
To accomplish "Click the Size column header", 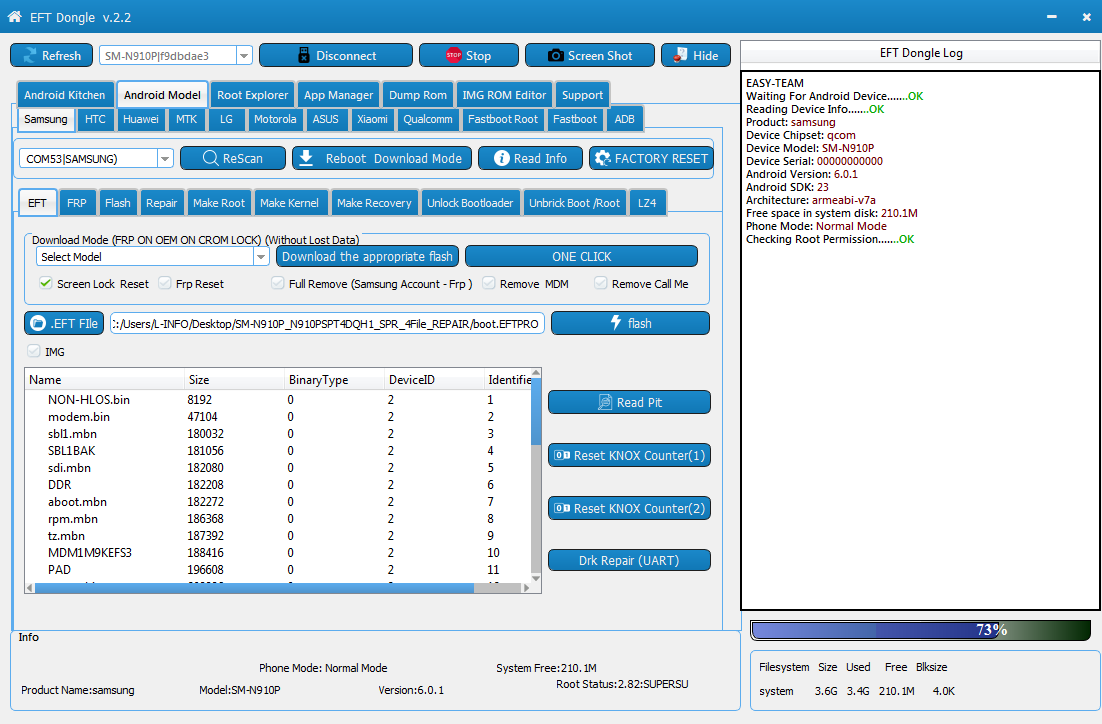I will point(234,380).
